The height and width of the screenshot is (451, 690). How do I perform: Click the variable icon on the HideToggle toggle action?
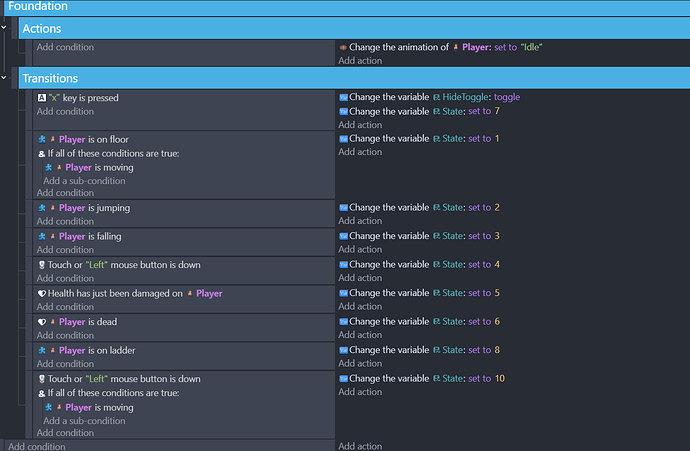(343, 97)
